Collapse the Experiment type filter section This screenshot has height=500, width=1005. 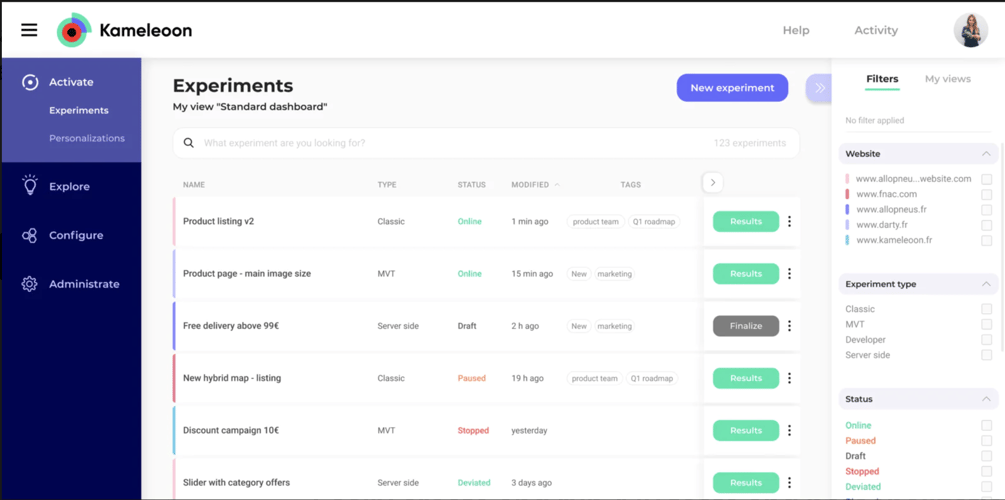pos(986,284)
